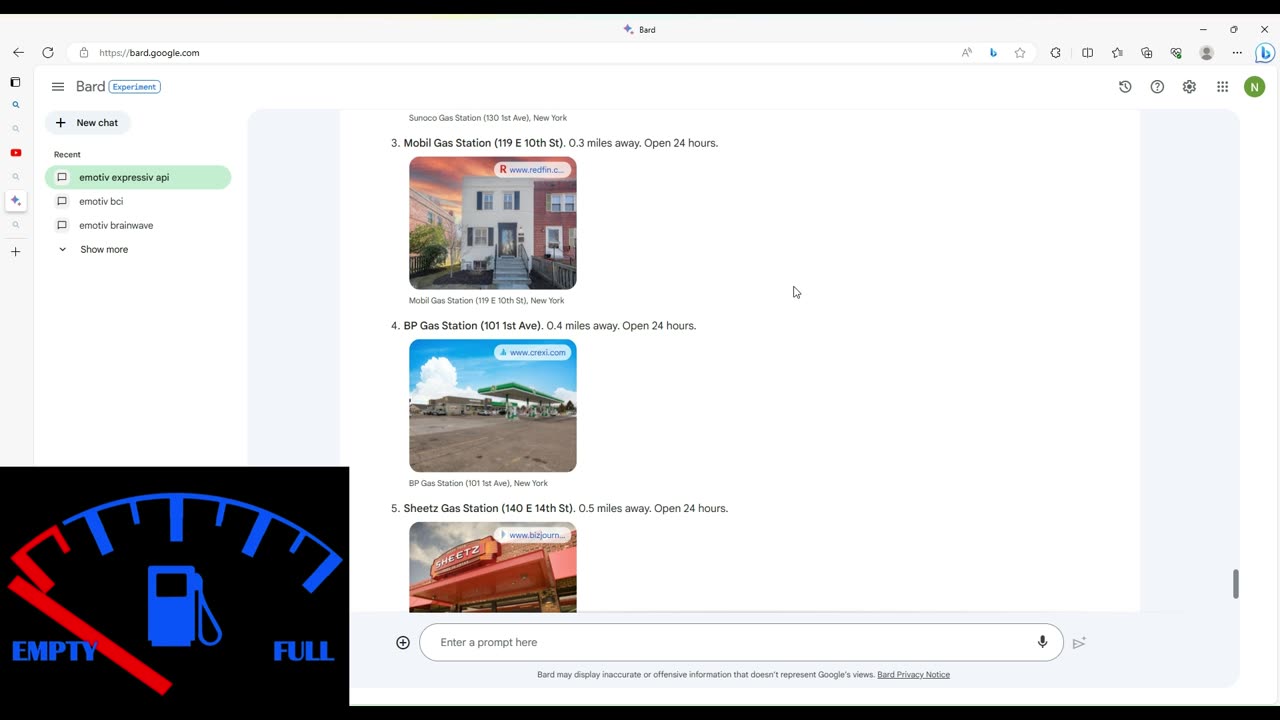Open browser extensions puzzle icon
This screenshot has width=1280, height=720.
point(1056,52)
